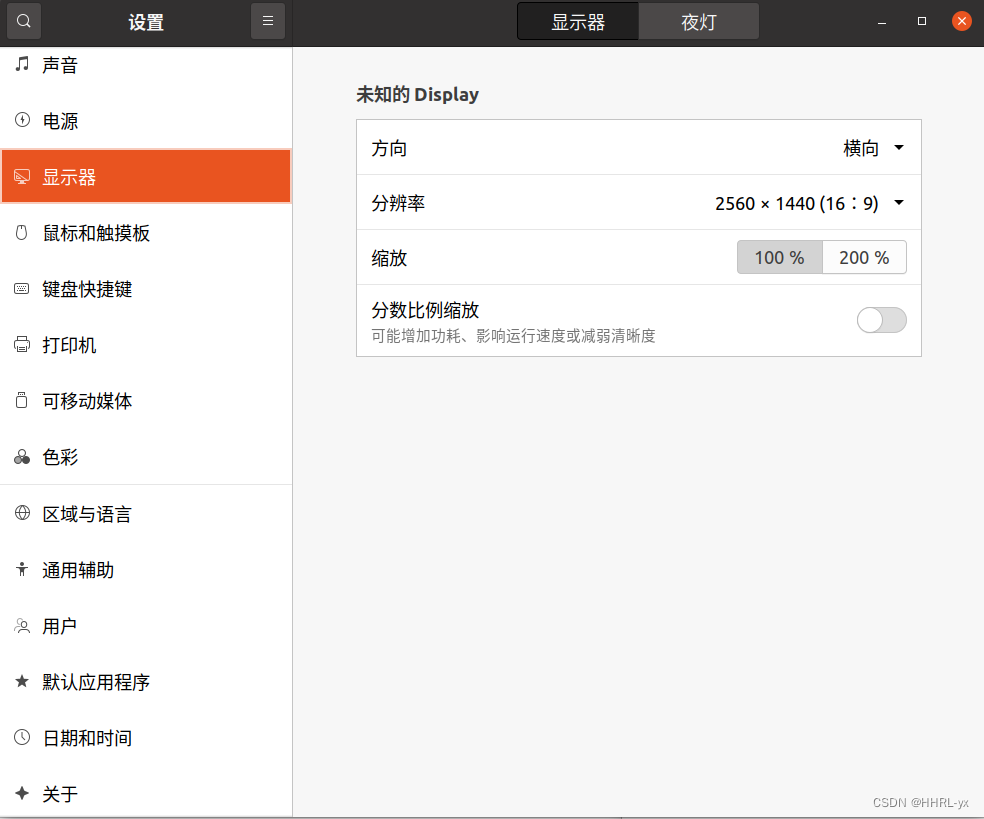984x819 pixels.
Task: Open the hamburger menu button
Action: pyautogui.click(x=268, y=21)
